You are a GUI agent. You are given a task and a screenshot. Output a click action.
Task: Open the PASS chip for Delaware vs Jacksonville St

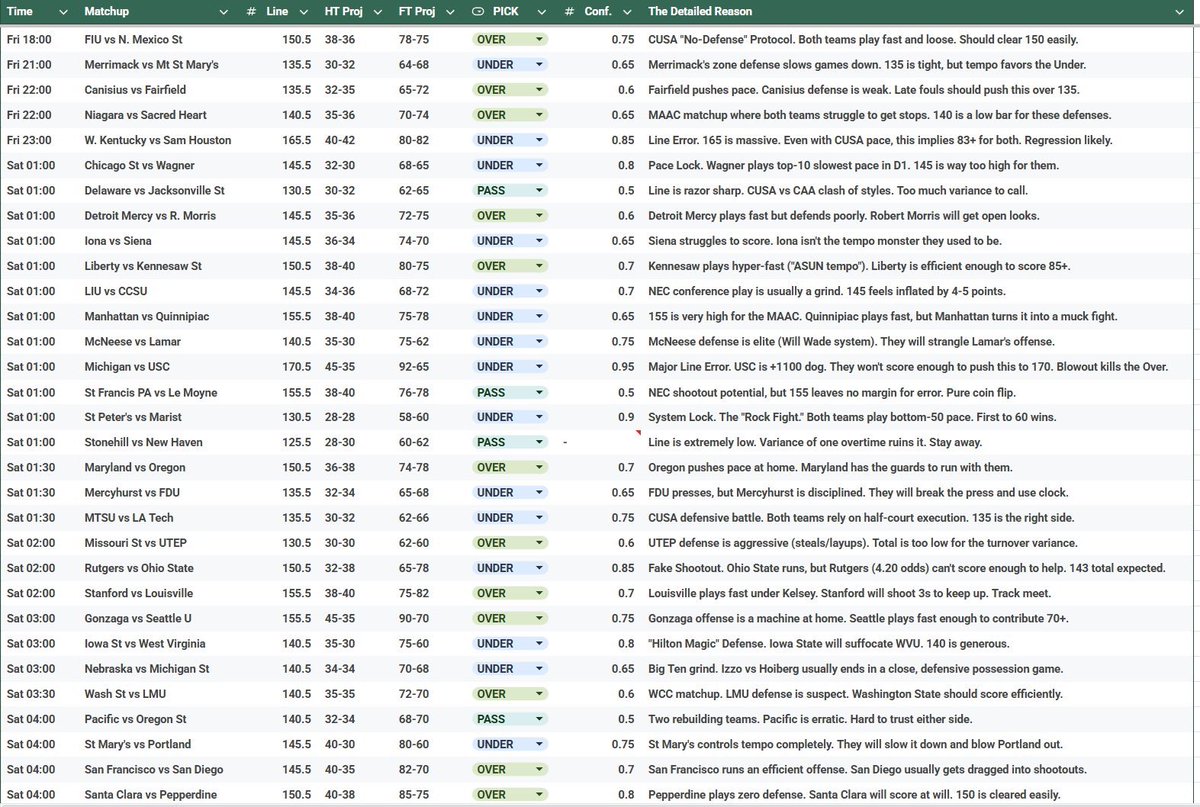pyautogui.click(x=510, y=190)
